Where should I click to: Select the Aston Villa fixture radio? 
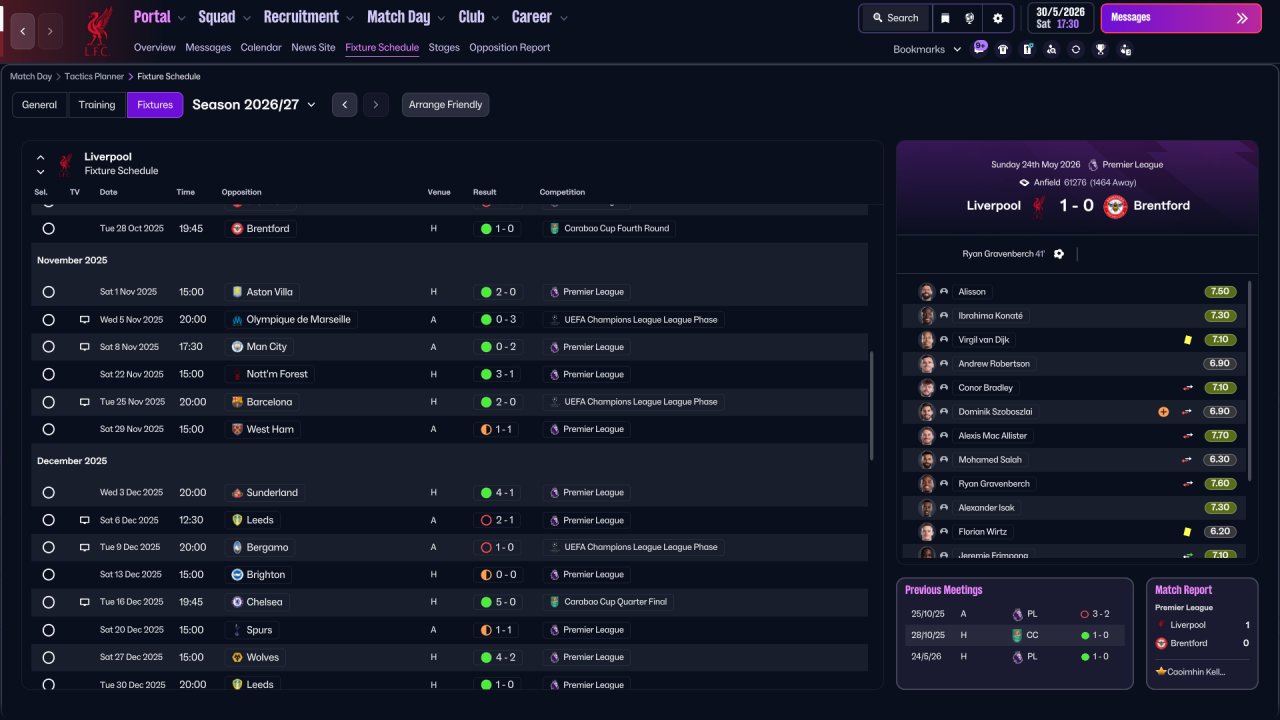click(48, 292)
